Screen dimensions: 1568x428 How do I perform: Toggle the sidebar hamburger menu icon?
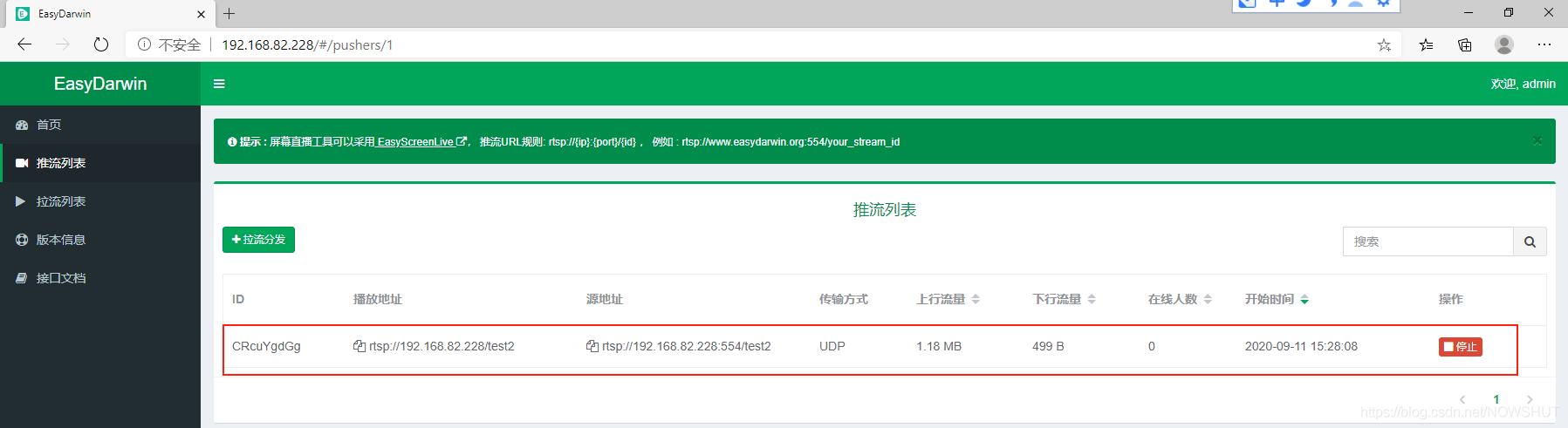[219, 84]
